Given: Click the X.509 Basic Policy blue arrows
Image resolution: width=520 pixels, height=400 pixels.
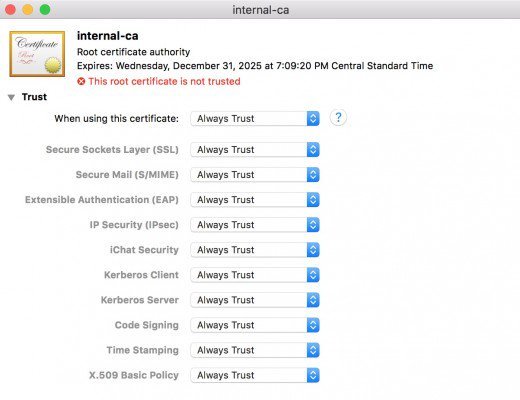Looking at the screenshot, I should tap(313, 375).
